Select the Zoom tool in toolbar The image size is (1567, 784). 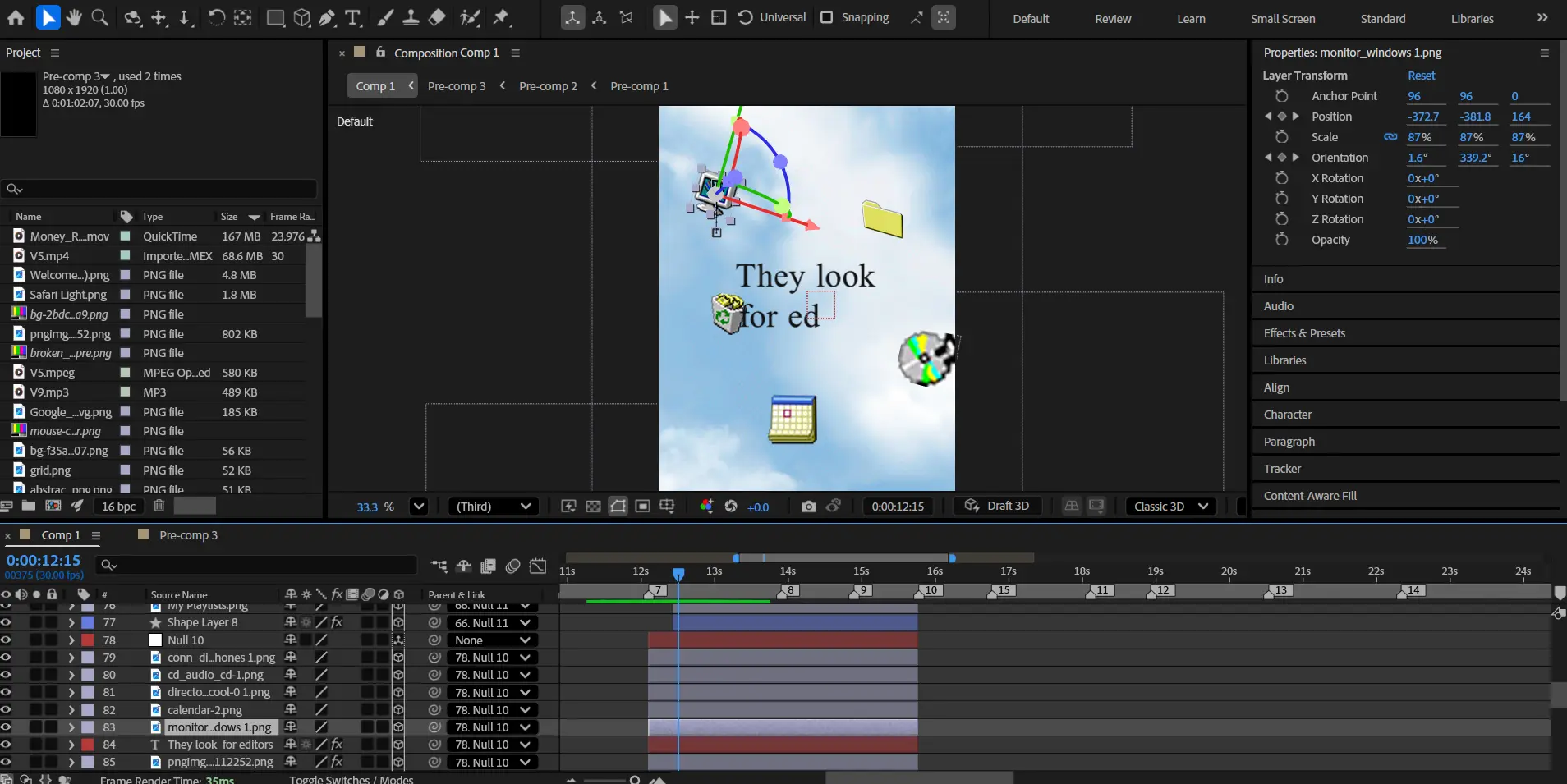coord(99,17)
